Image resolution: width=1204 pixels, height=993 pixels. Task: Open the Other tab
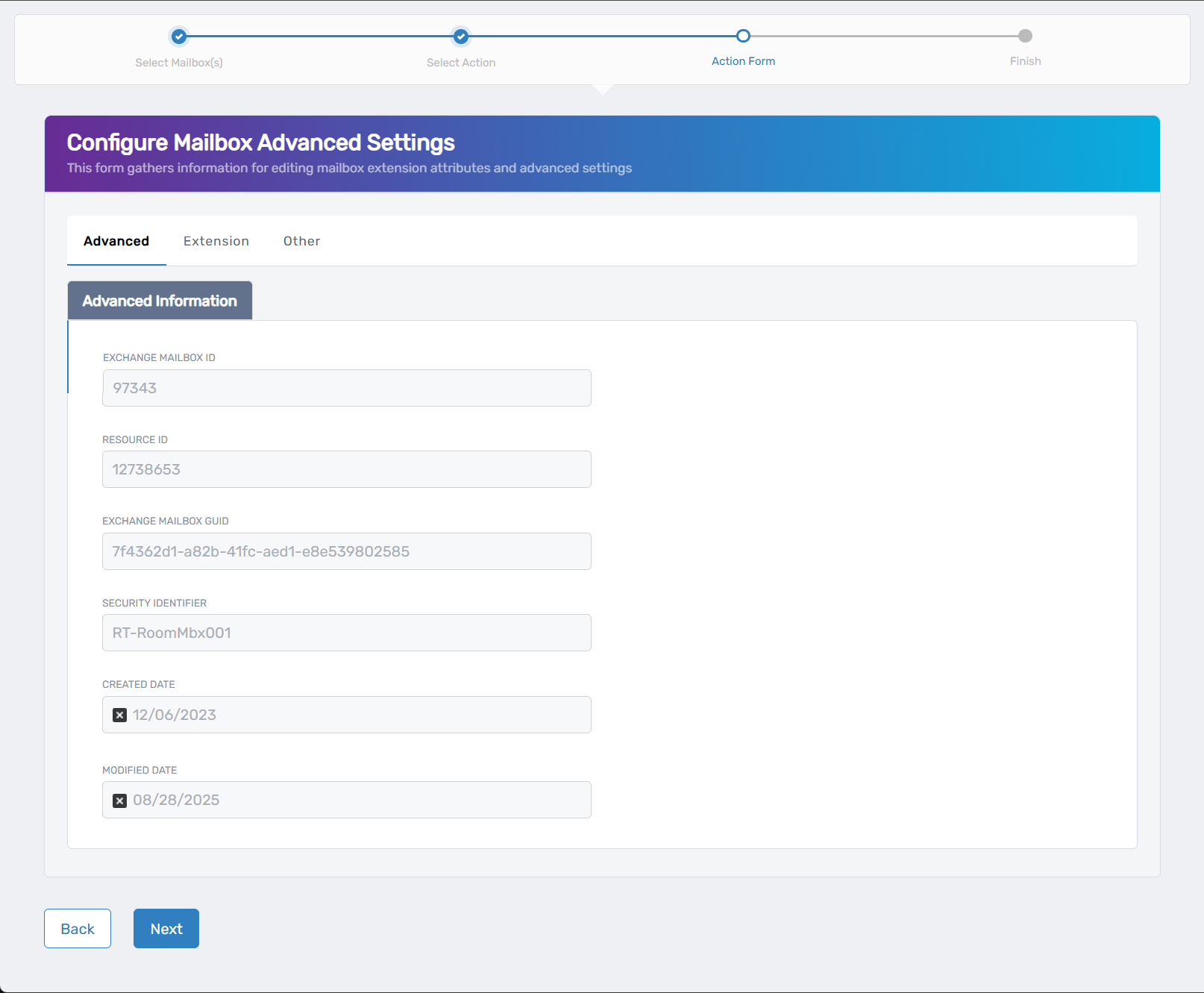(x=301, y=240)
